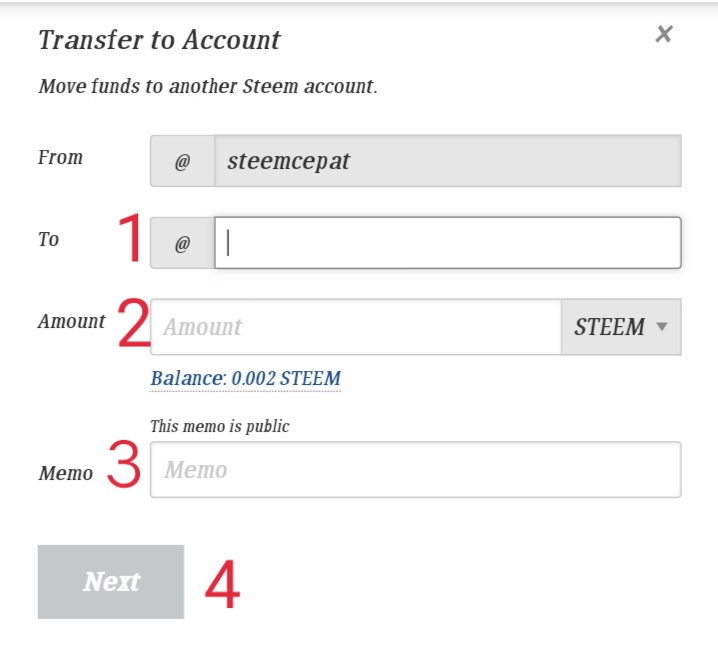Click the Move funds description text
The height and width of the screenshot is (664, 718).
pos(208,86)
